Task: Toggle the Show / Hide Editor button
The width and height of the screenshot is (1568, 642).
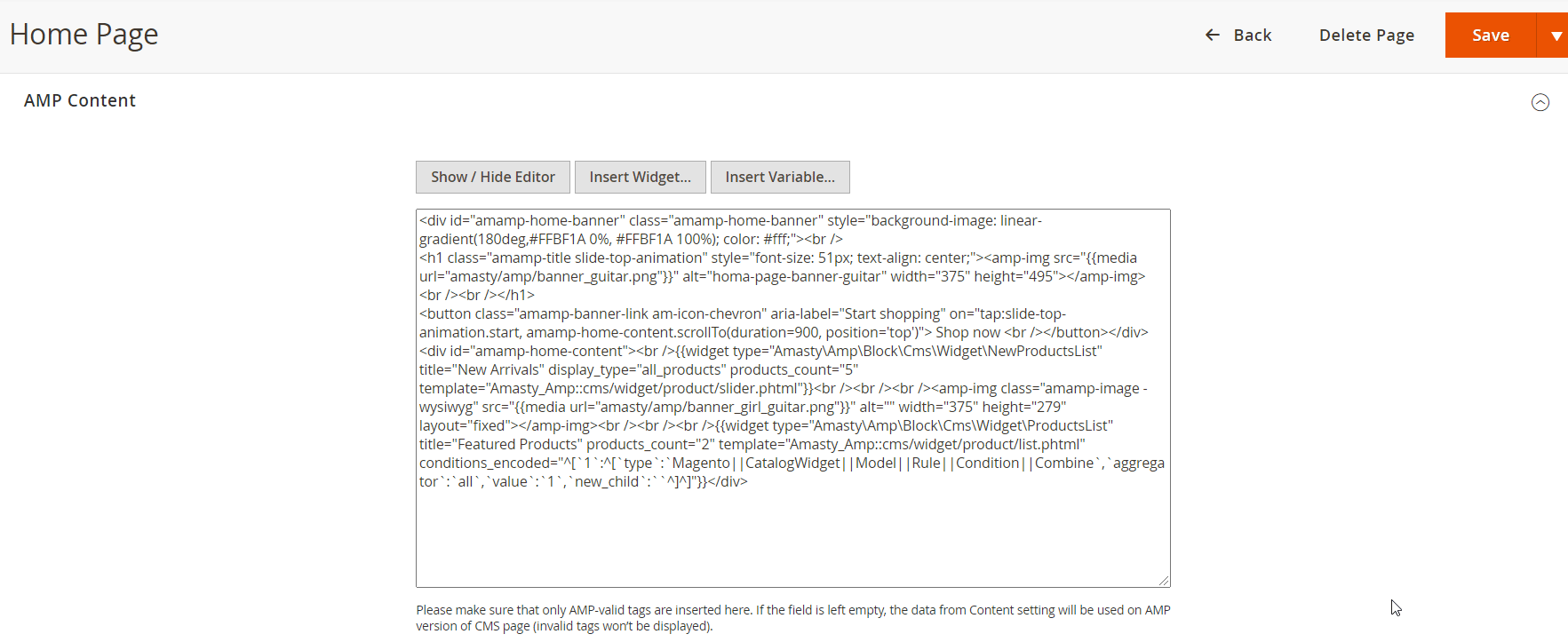Action: (x=492, y=177)
